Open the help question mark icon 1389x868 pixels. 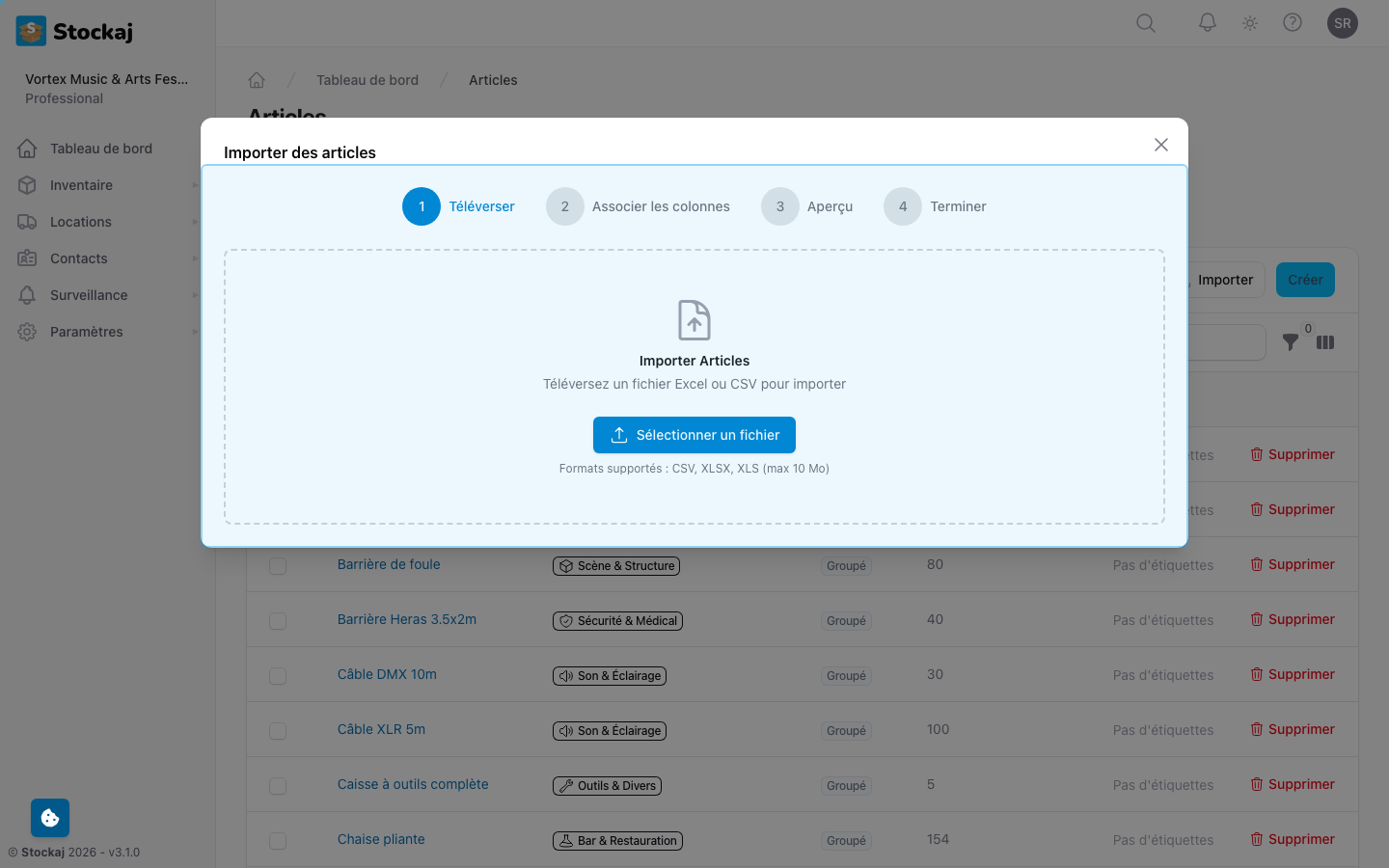click(1293, 23)
